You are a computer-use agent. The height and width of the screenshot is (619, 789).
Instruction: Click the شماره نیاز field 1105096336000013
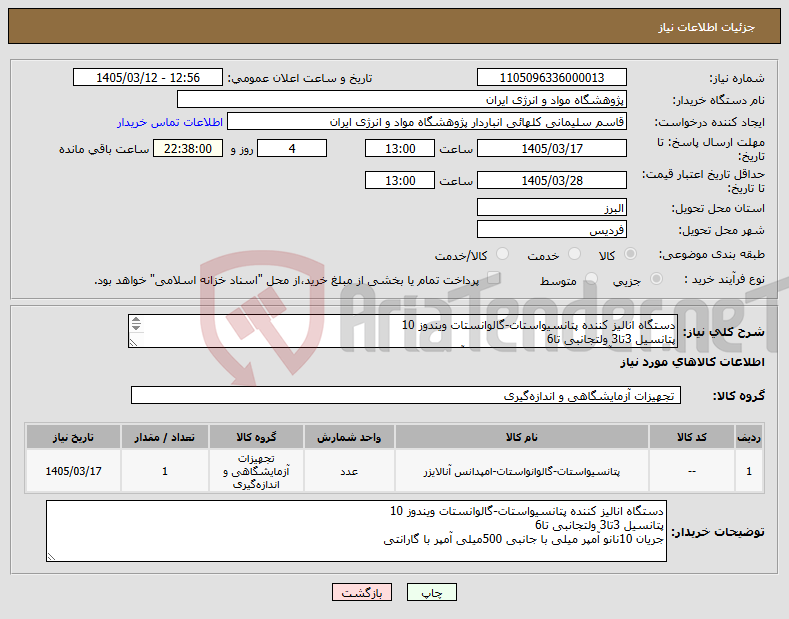coord(551,78)
